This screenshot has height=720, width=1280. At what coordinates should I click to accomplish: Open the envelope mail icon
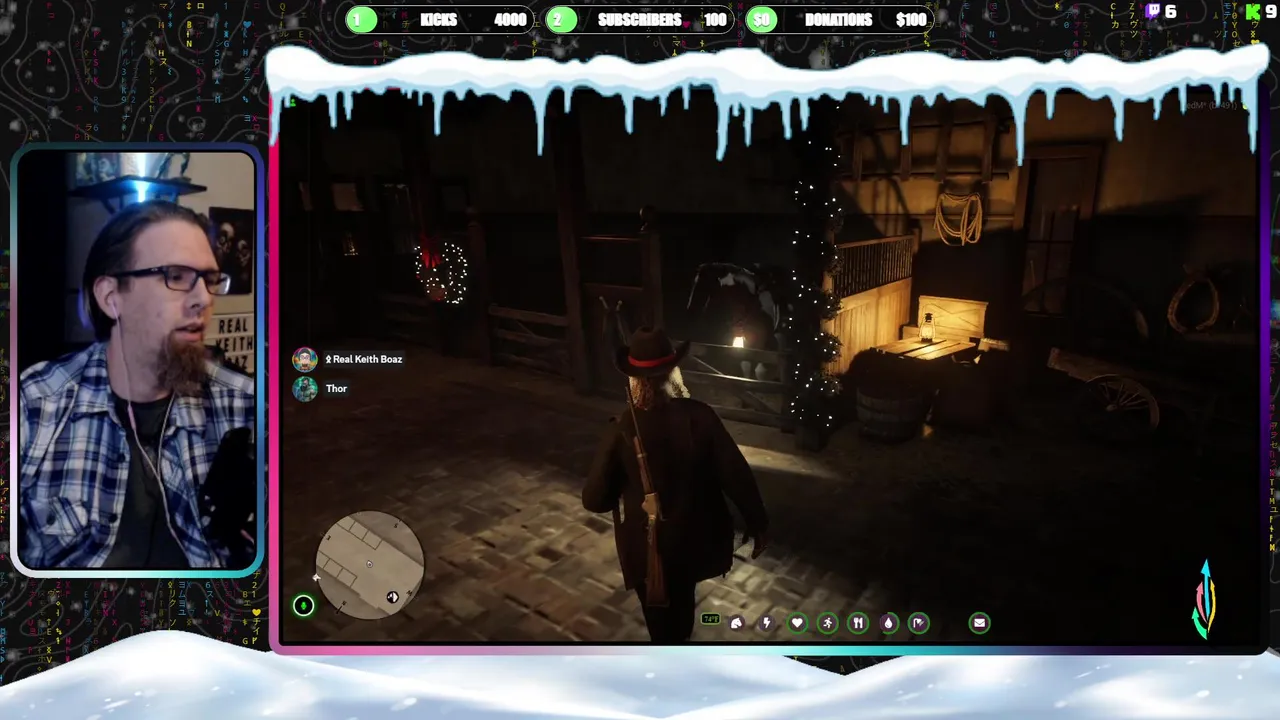[979, 623]
